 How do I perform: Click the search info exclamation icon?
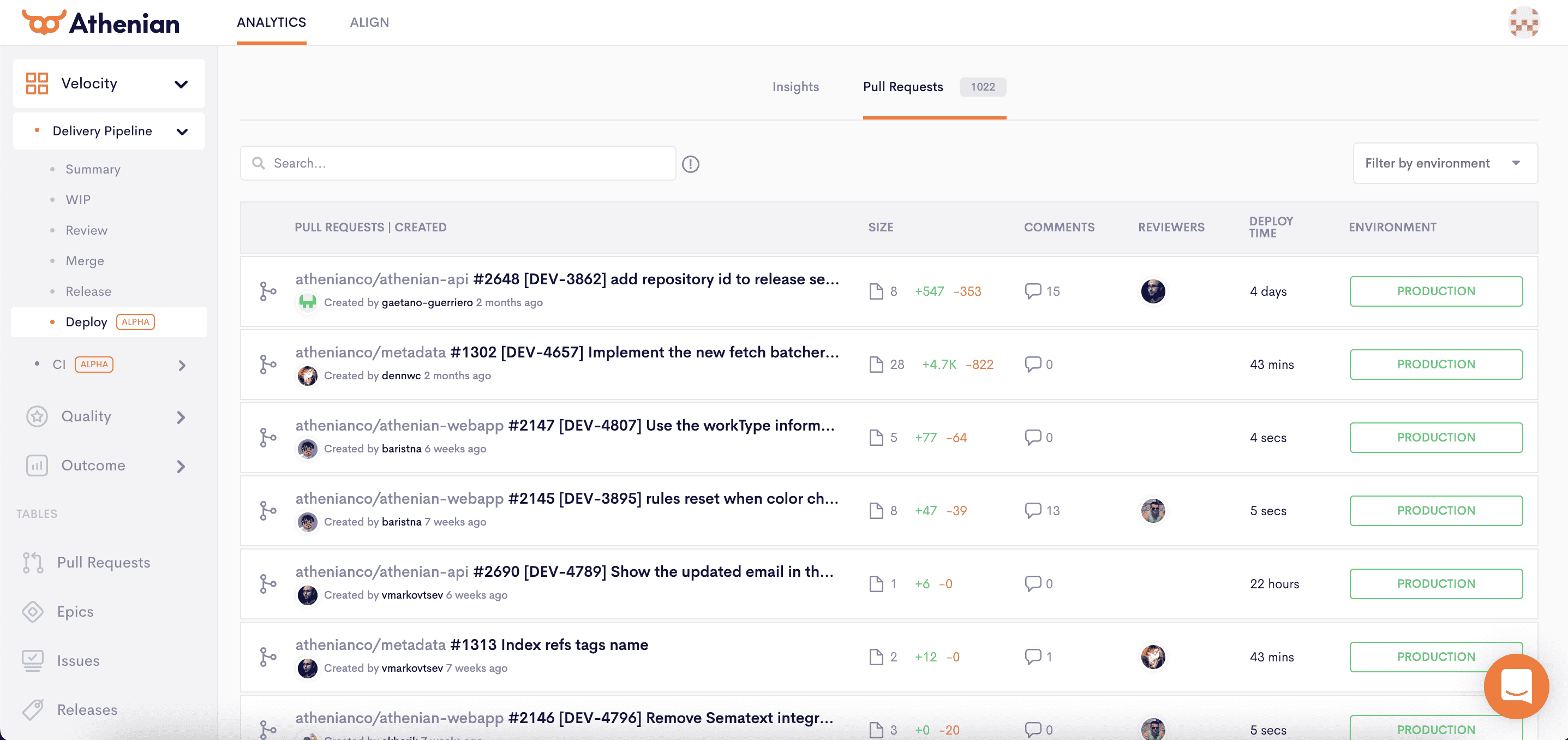690,164
